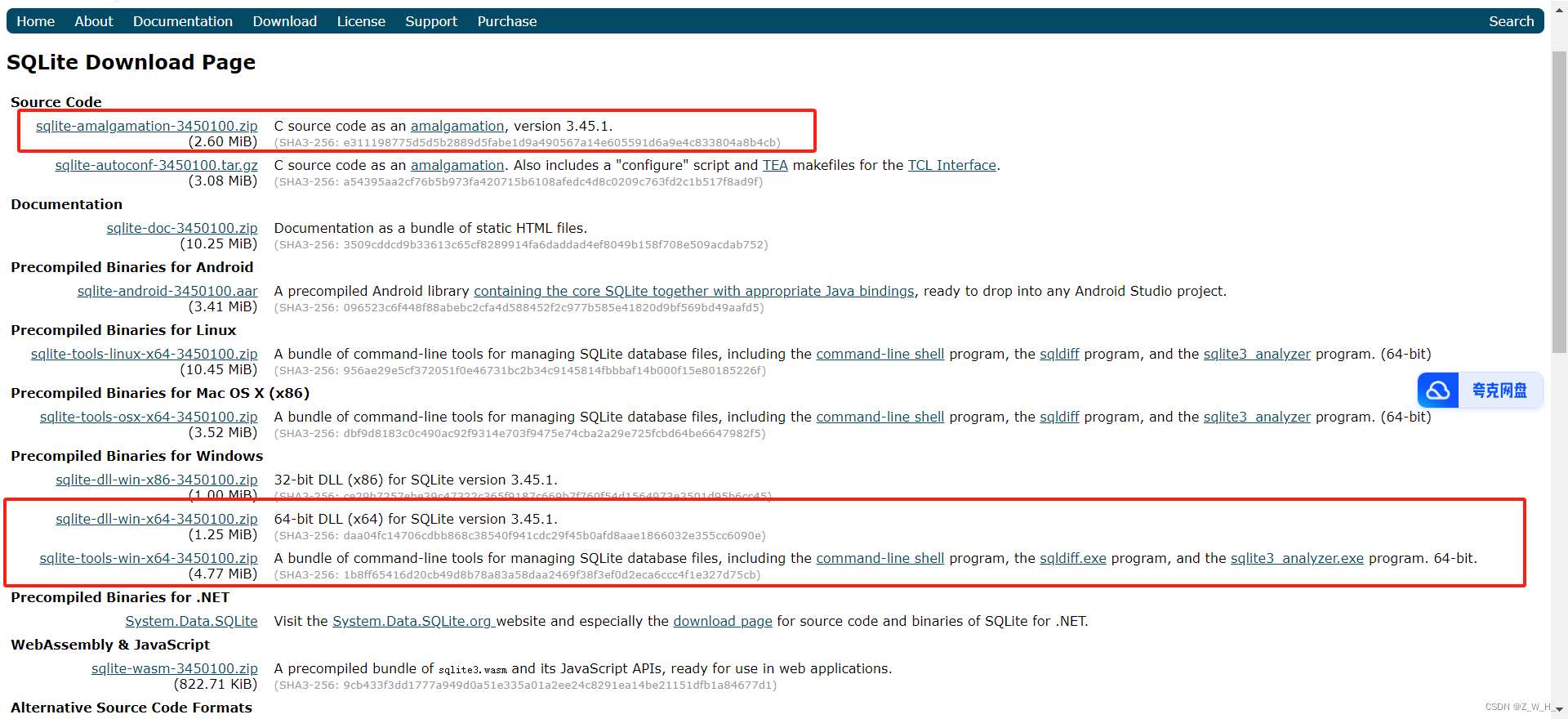The image size is (1568, 719).
Task: Download sqlite-dll-win-x86-3450100.zip
Action: [x=157, y=480]
